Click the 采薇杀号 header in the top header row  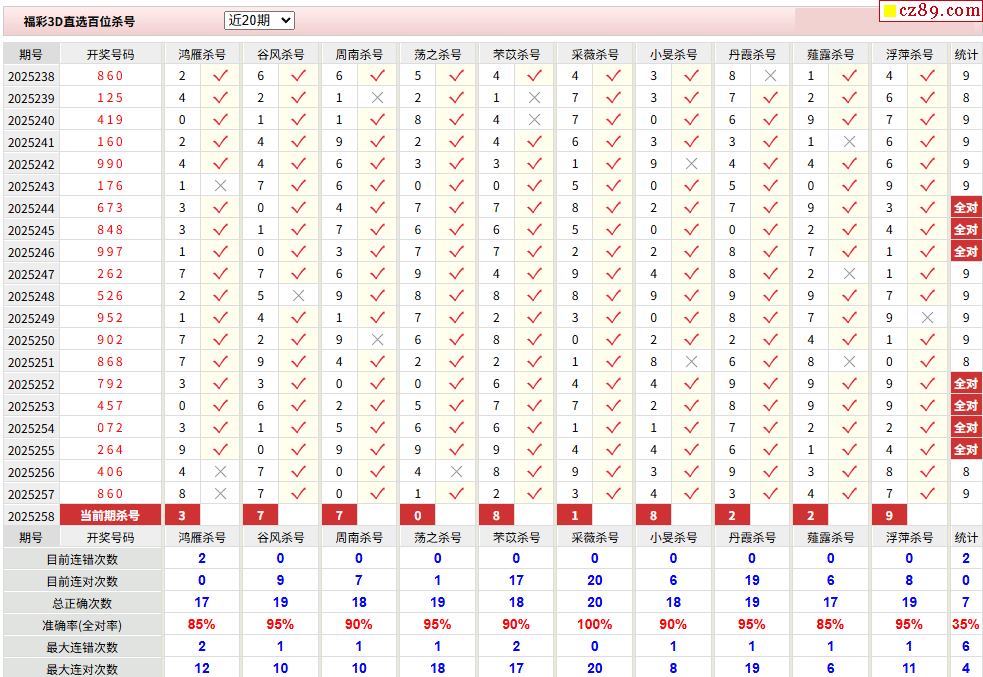coord(595,55)
